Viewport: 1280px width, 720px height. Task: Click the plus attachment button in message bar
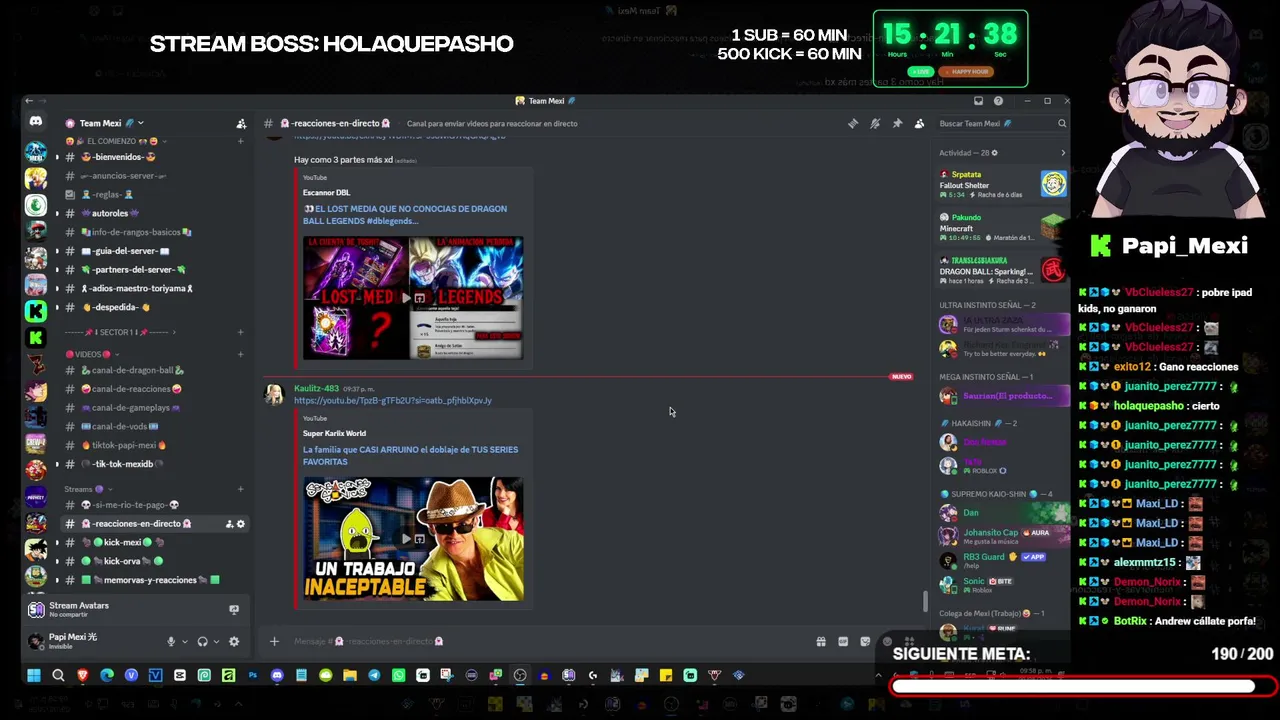274,642
